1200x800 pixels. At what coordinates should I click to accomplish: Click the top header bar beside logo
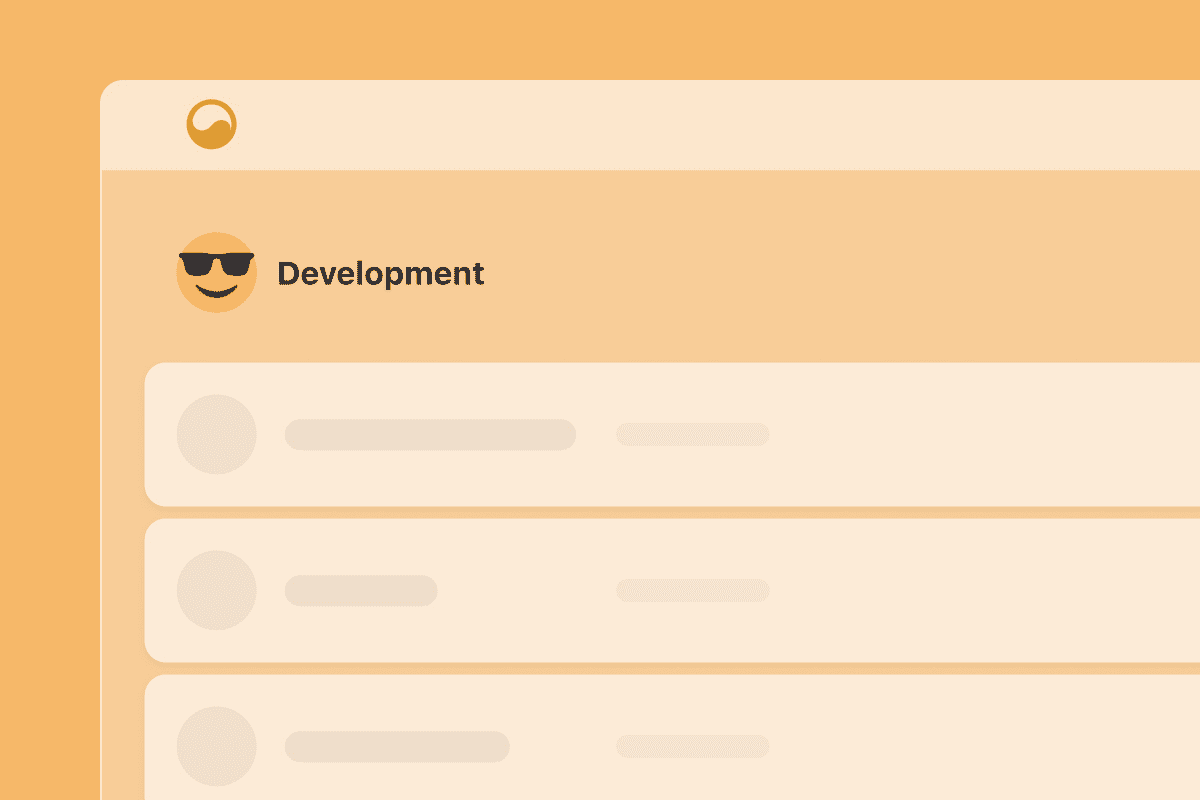[700, 125]
